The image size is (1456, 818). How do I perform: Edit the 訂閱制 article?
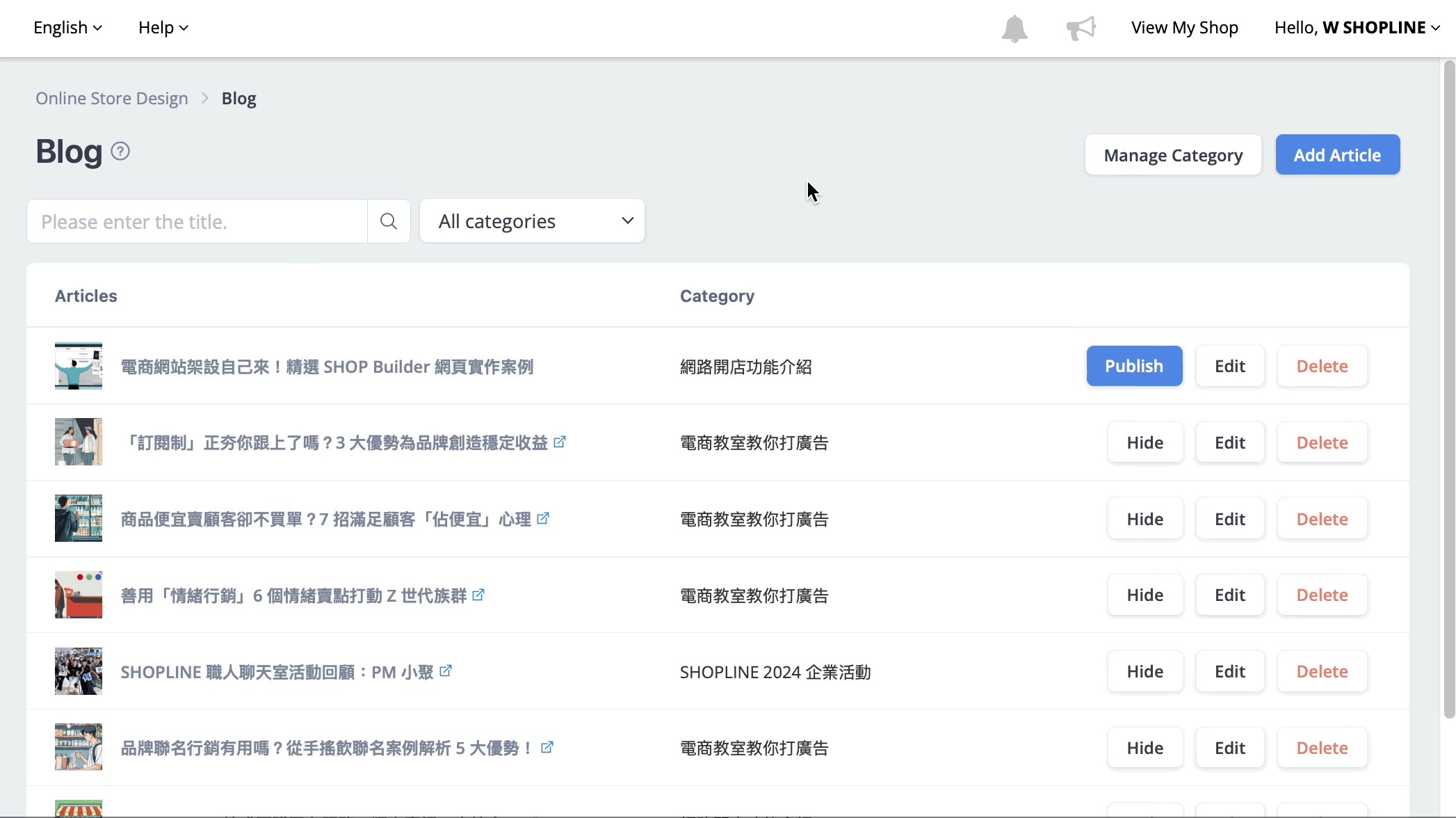pyautogui.click(x=1230, y=442)
